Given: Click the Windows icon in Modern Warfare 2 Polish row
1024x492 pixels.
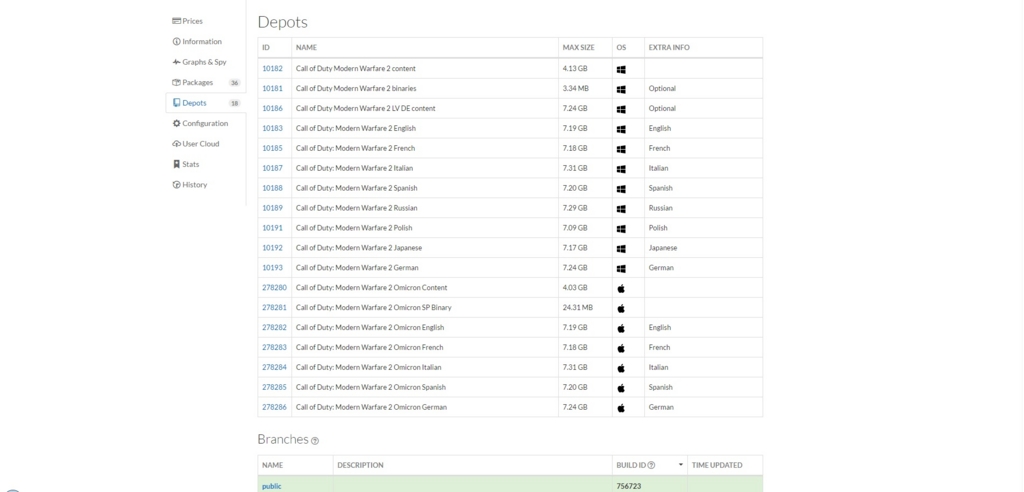Looking at the screenshot, I should 621,229.
